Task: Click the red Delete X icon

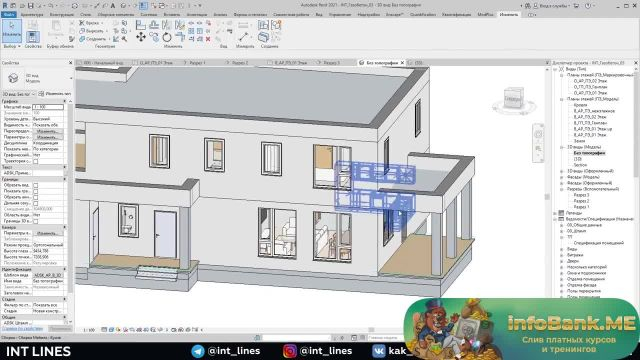Action: click(x=208, y=39)
